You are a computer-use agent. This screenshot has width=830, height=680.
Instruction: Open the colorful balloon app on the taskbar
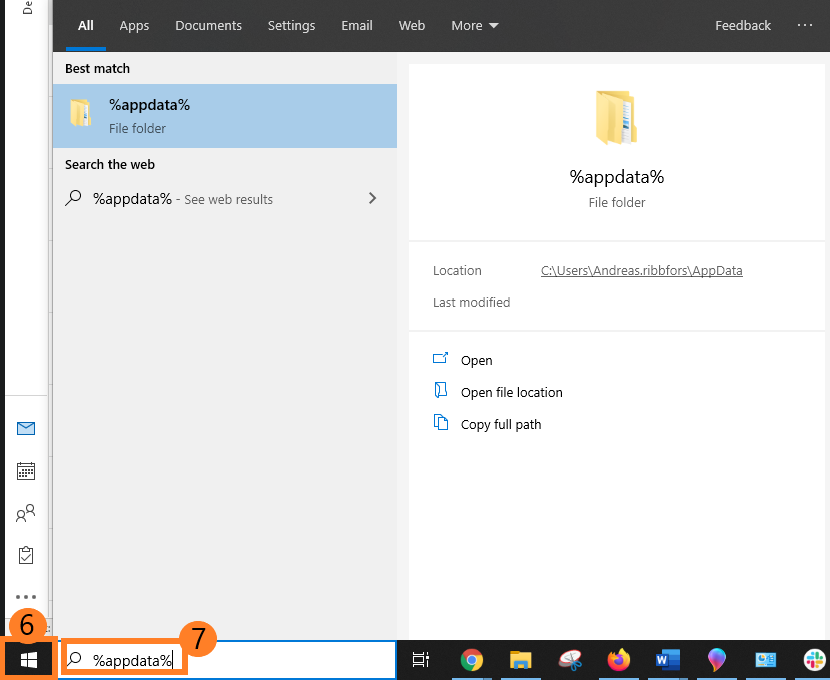pos(716,660)
